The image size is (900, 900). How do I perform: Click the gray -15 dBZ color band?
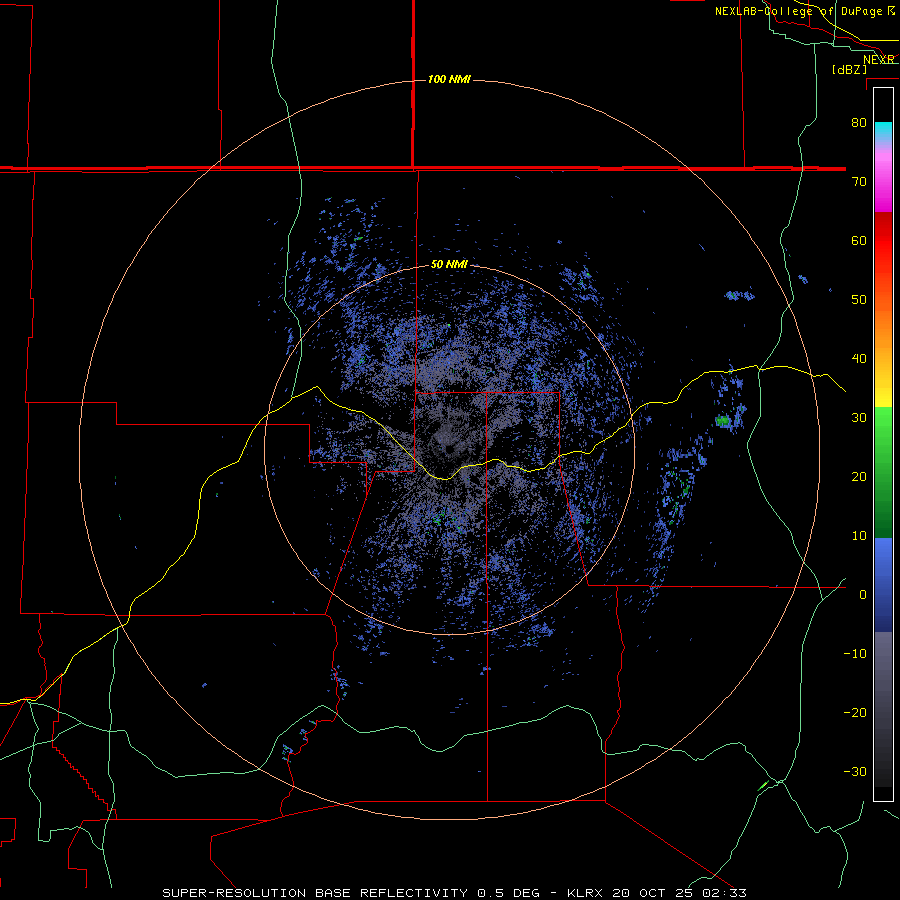pos(883,683)
